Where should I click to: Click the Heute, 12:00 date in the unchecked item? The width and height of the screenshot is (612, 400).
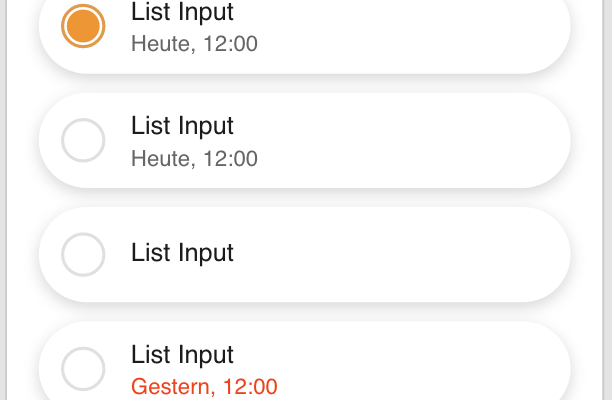(194, 158)
